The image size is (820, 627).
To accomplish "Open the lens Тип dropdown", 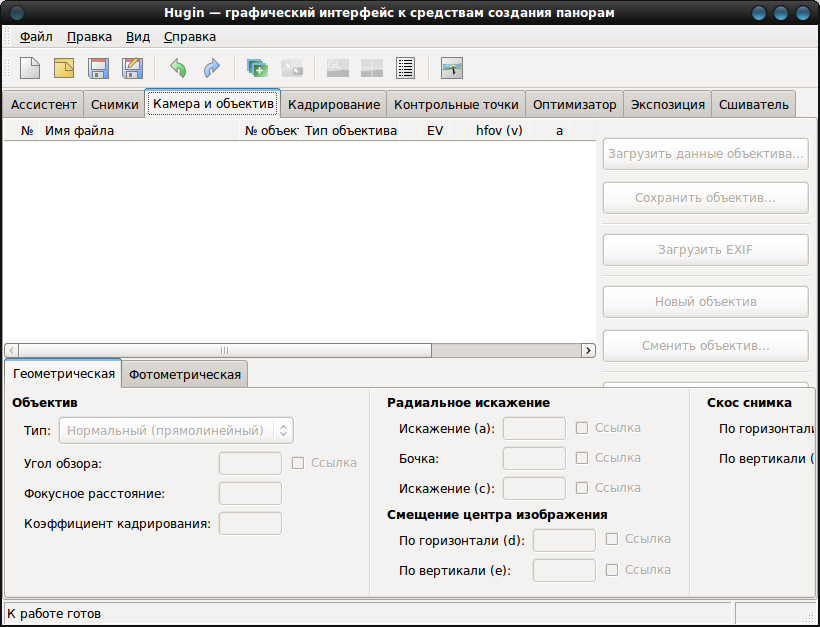I will point(176,430).
